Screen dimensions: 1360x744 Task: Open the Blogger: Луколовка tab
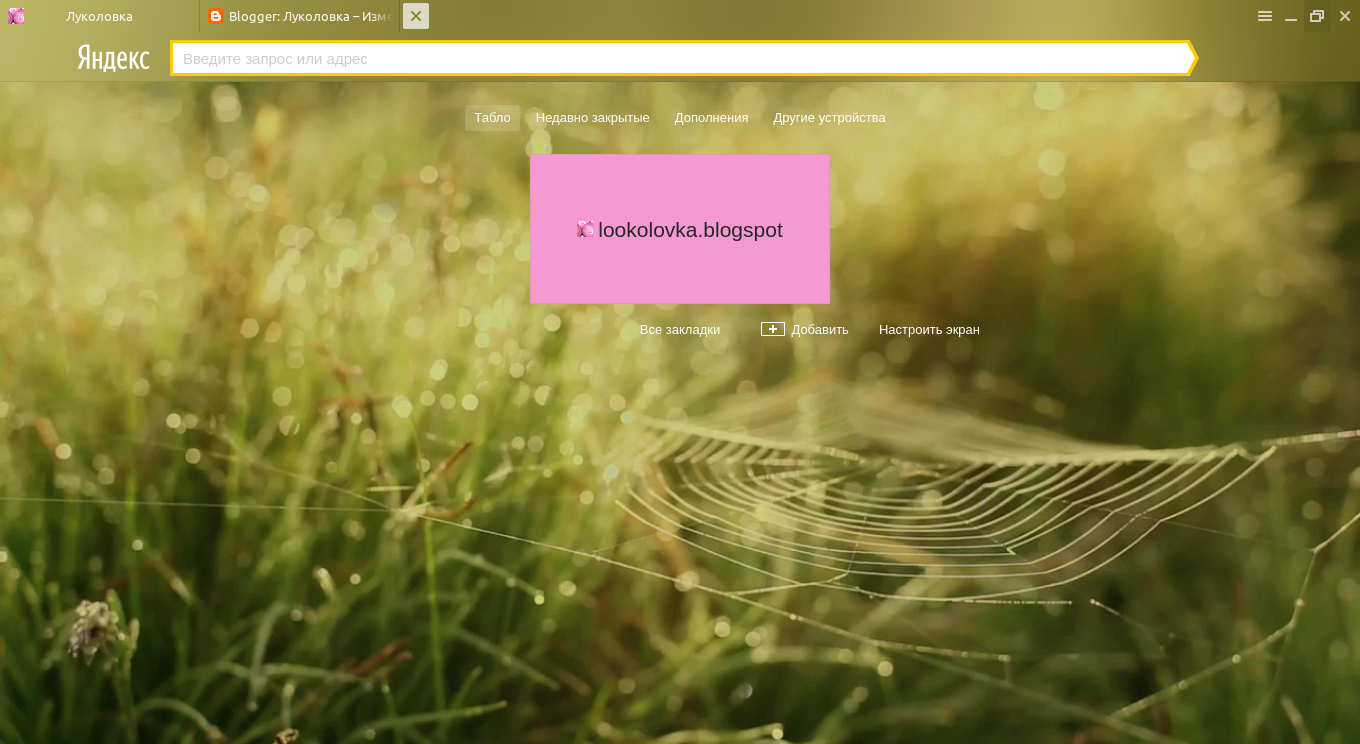[300, 16]
